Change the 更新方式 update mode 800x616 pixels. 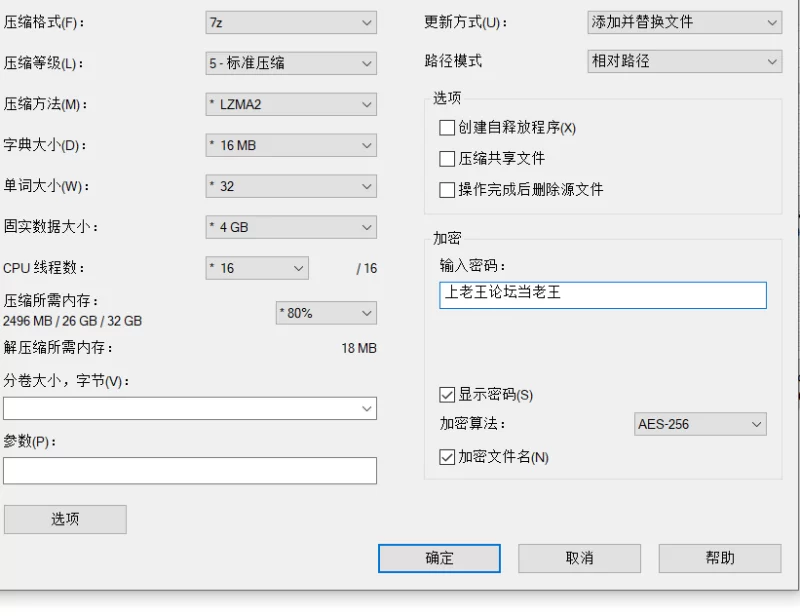684,22
